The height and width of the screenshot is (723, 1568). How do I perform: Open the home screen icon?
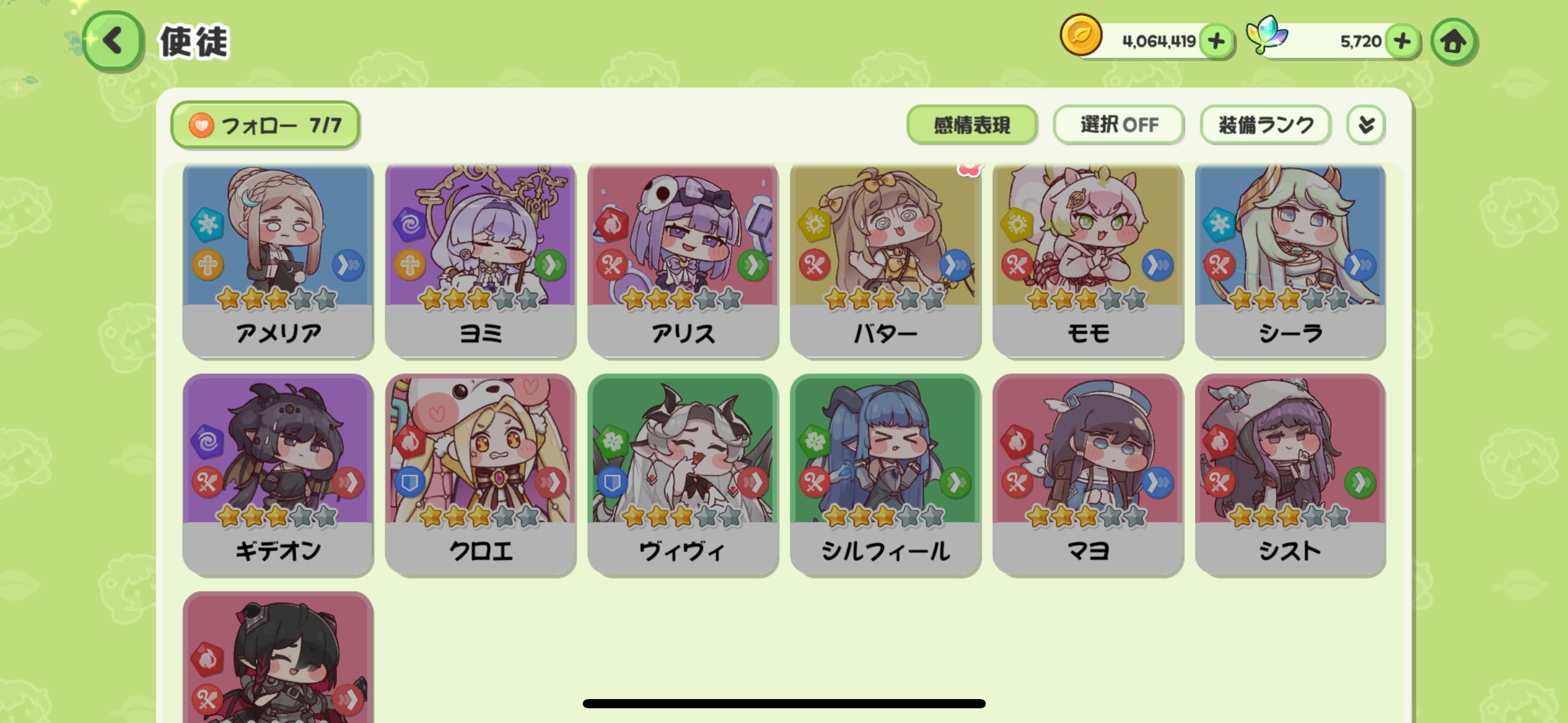pyautogui.click(x=1453, y=42)
